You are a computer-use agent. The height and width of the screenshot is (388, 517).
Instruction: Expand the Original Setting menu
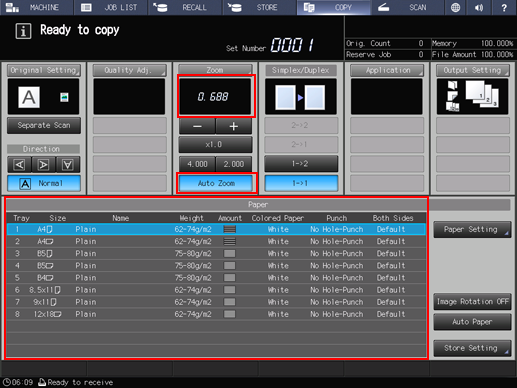pos(44,70)
